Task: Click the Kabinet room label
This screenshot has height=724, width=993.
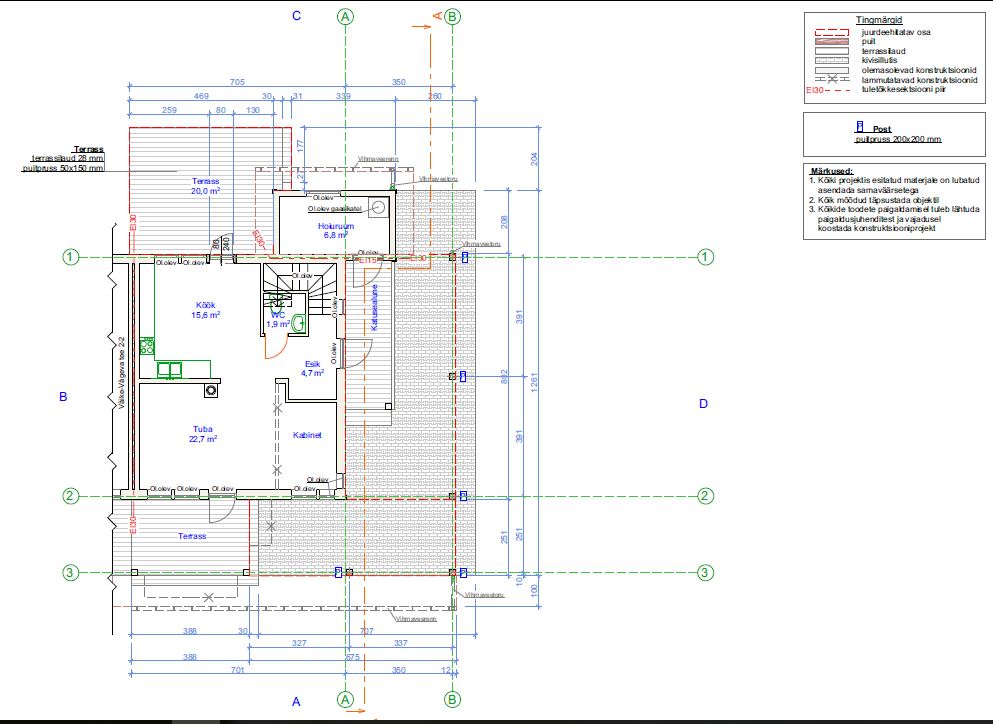Action: pyautogui.click(x=307, y=435)
